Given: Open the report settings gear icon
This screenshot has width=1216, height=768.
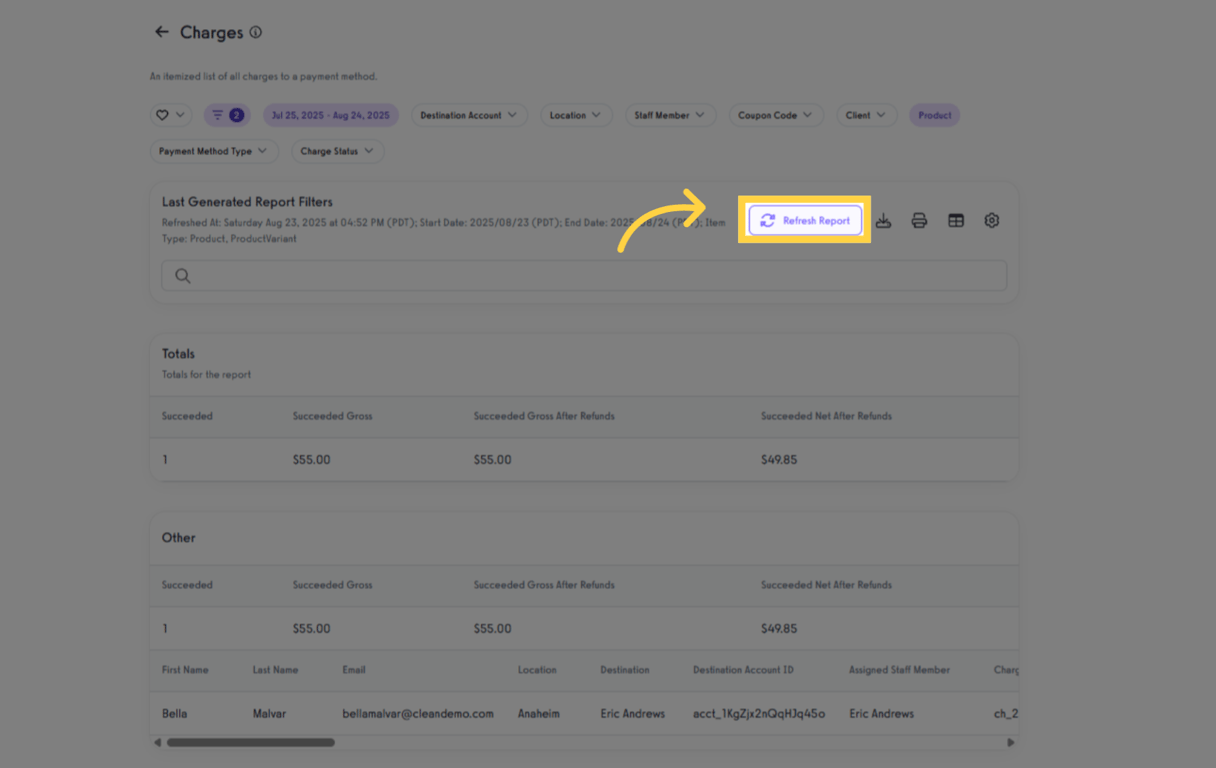Looking at the screenshot, I should (x=991, y=220).
